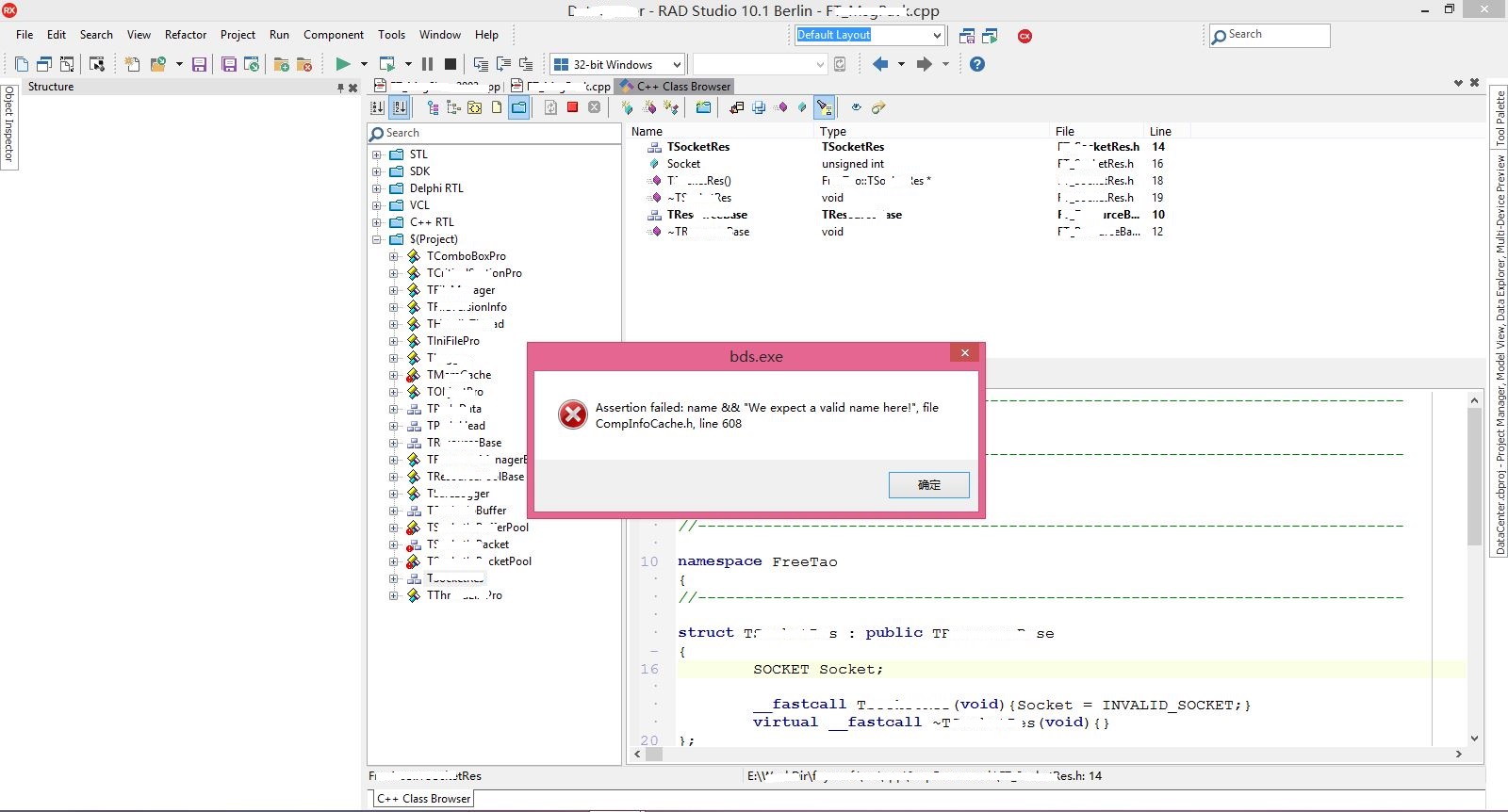Toggle the Structure panel pin

pyautogui.click(x=340, y=88)
